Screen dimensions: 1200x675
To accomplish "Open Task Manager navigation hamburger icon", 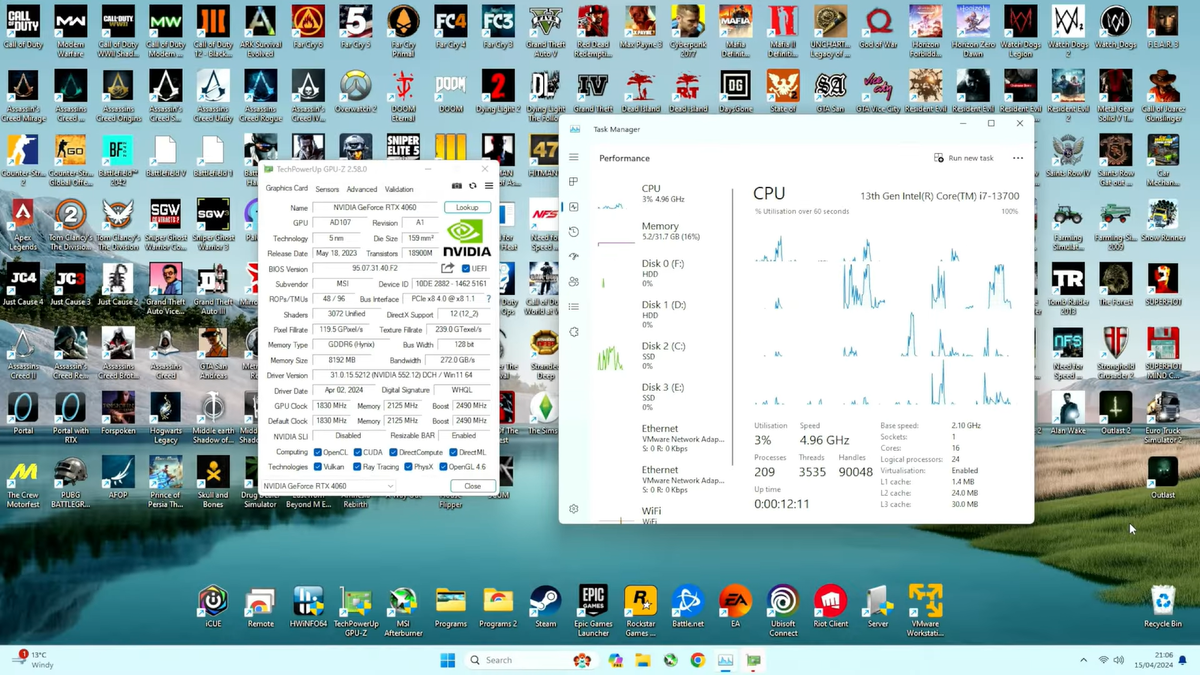I will click(x=574, y=157).
